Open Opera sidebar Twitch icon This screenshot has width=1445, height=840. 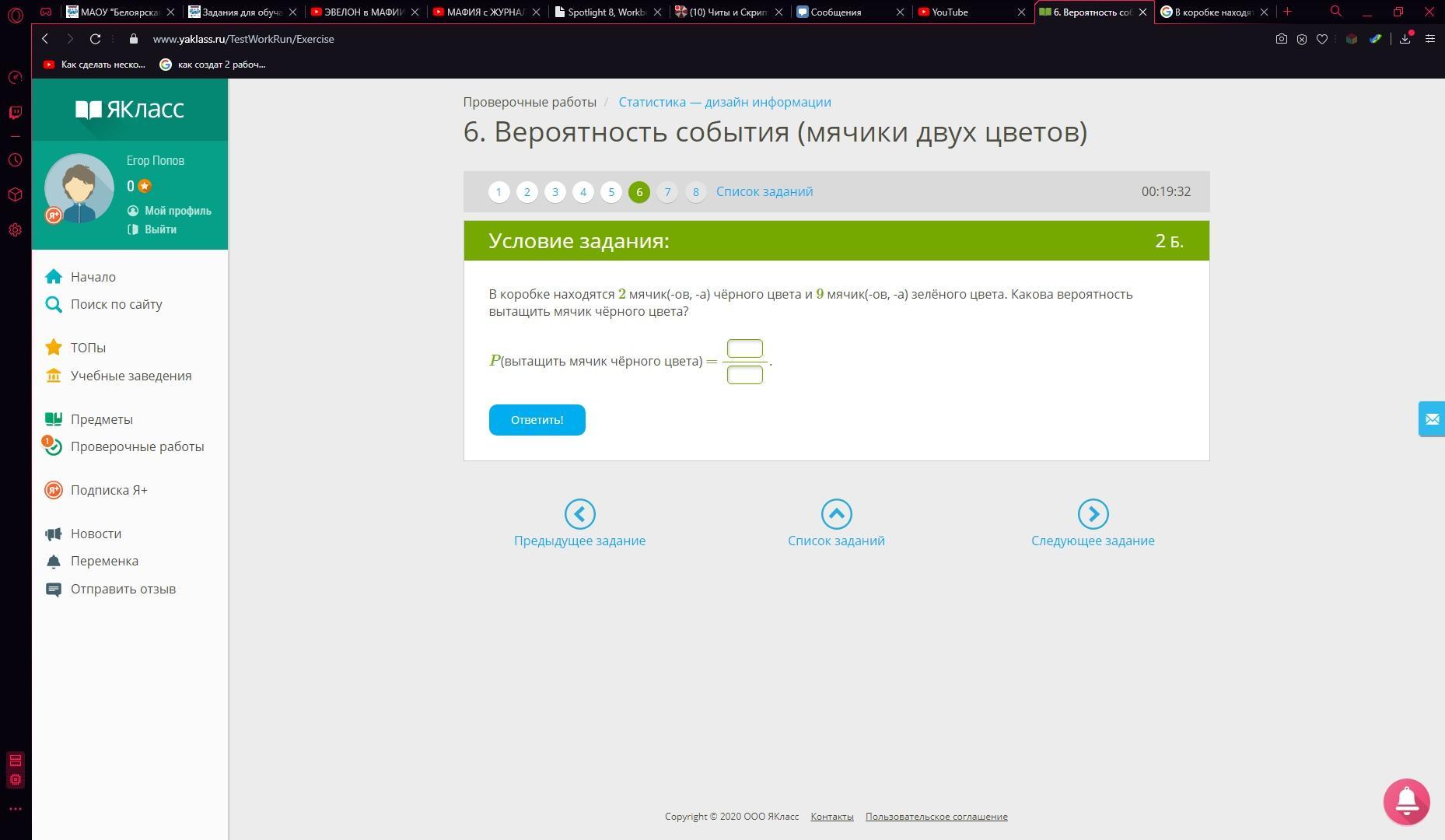point(15,113)
